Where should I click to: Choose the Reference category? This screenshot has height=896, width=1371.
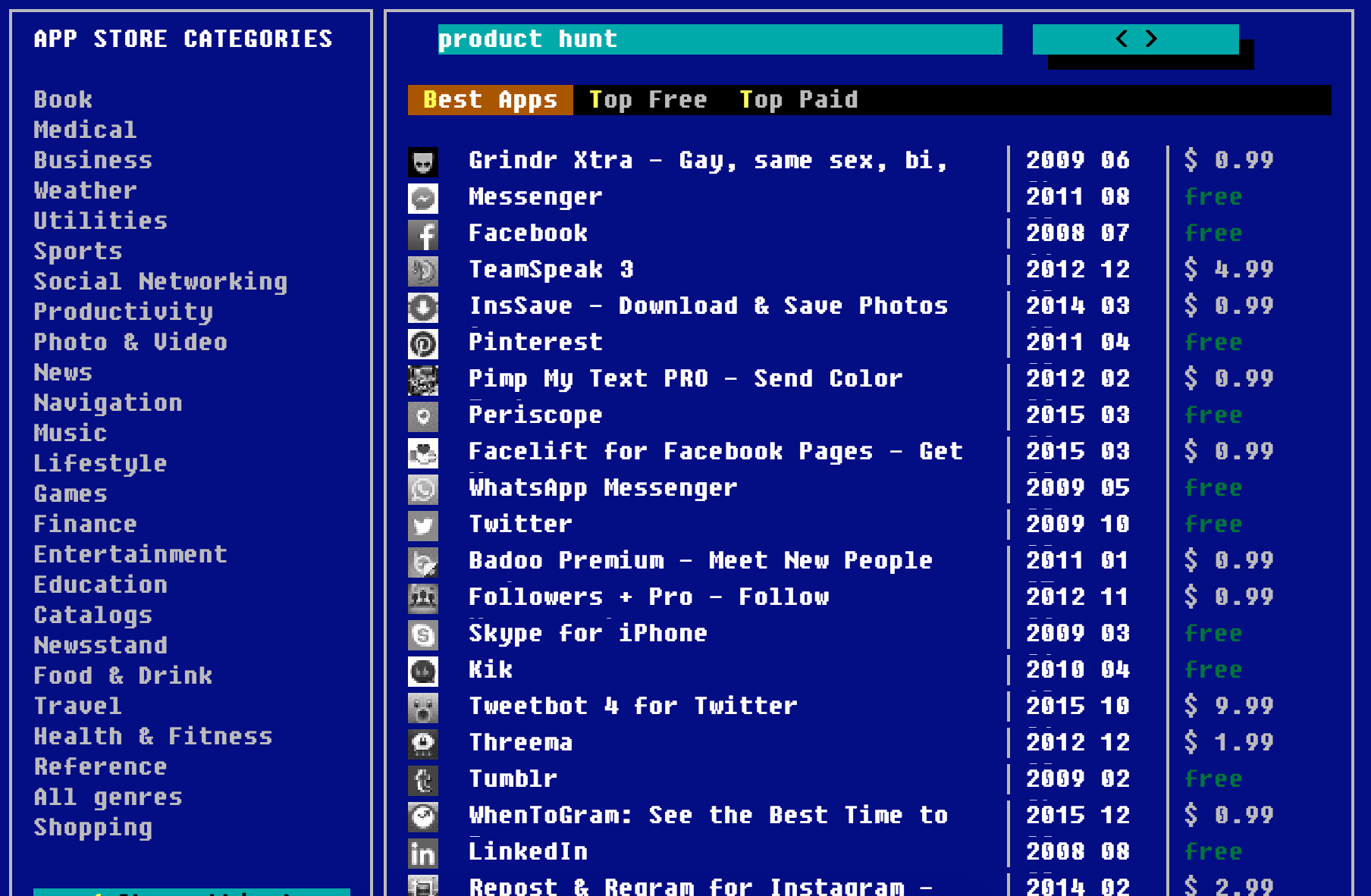101,766
